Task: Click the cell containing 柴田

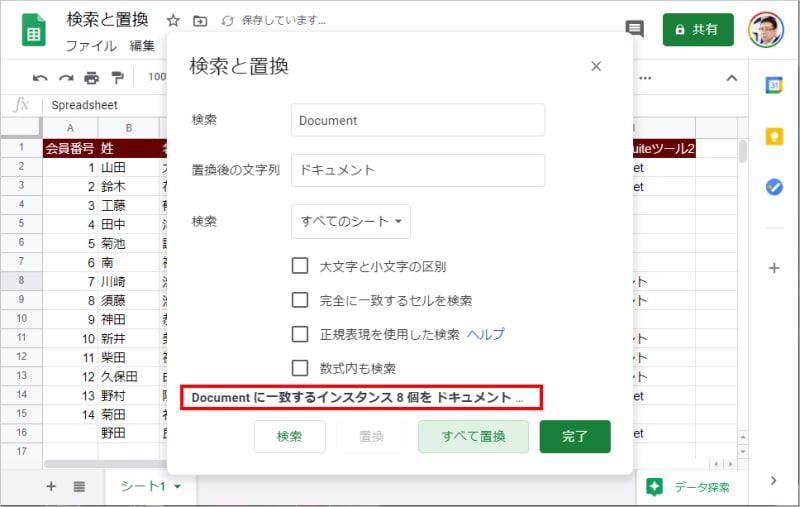Action: pos(129,358)
